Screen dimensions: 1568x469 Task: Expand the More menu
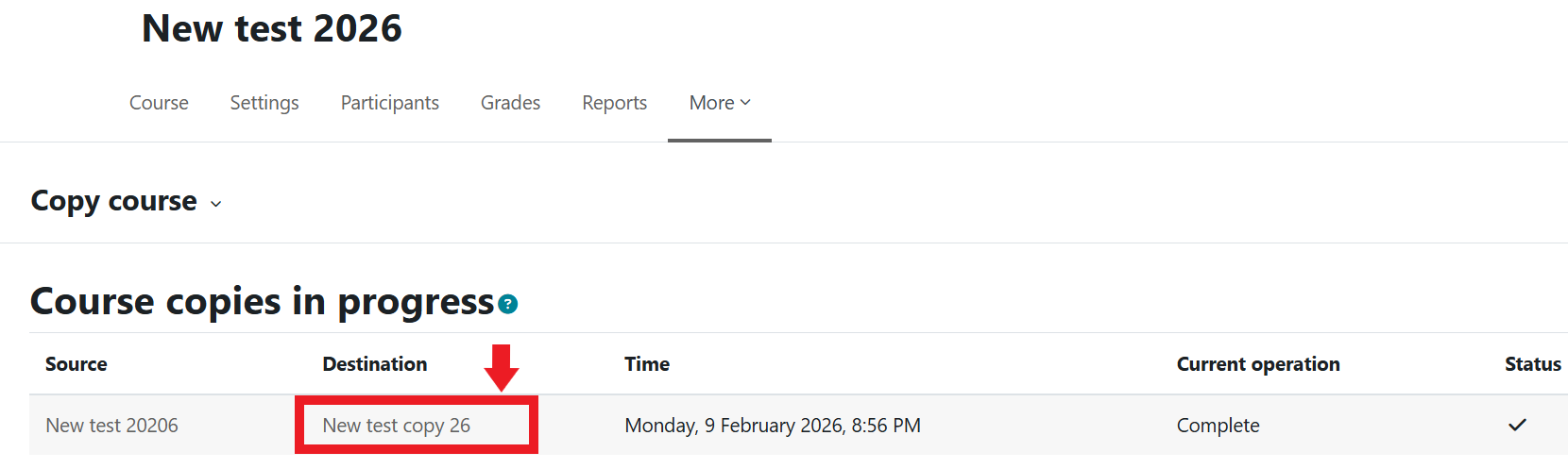click(x=720, y=103)
